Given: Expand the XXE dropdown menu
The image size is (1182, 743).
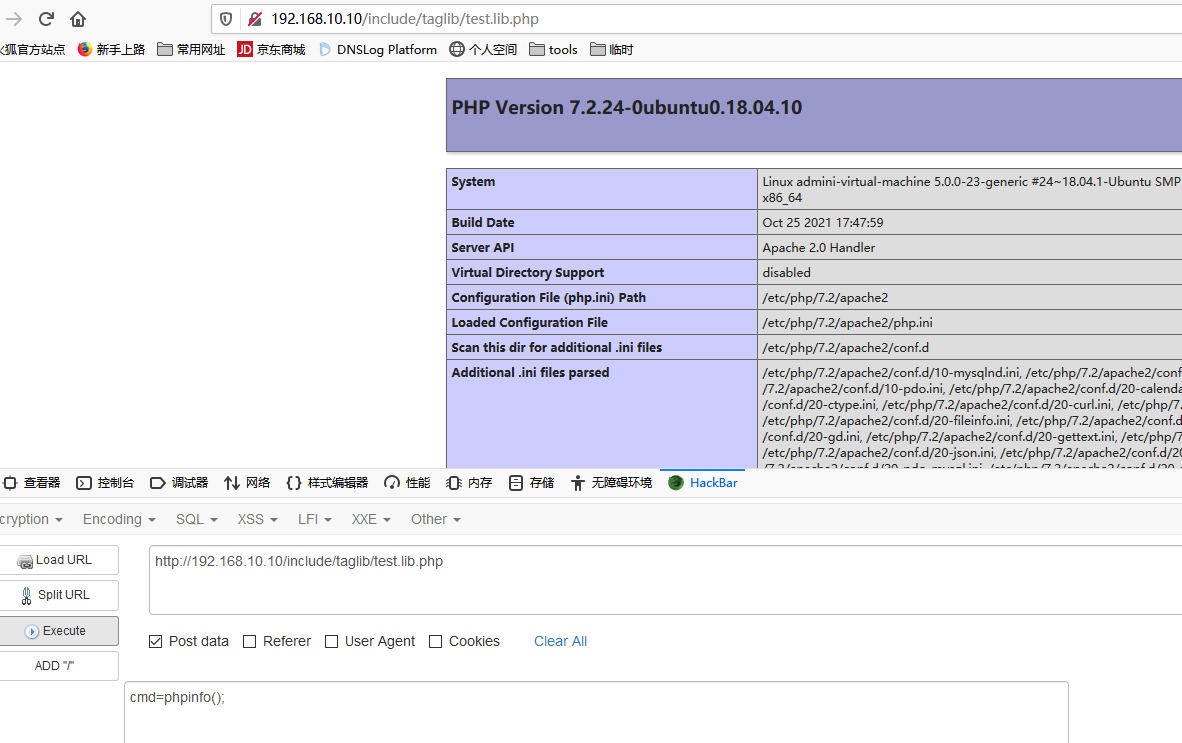Looking at the screenshot, I should tap(371, 519).
